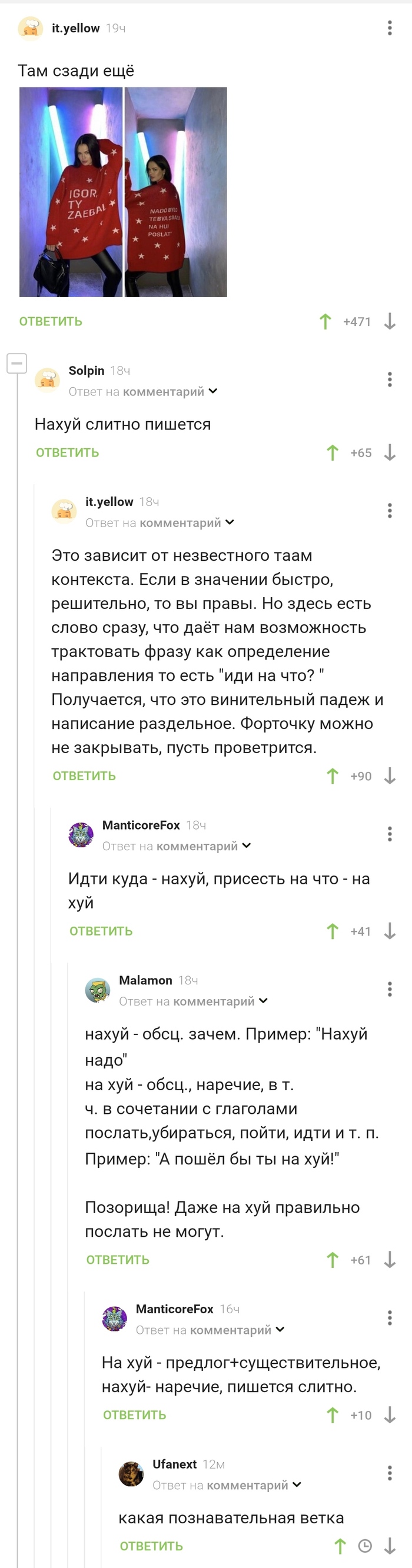The height and width of the screenshot is (1568, 412).
Task: Downvote the long it.yellow grammar explanation comment
Action: [390, 776]
